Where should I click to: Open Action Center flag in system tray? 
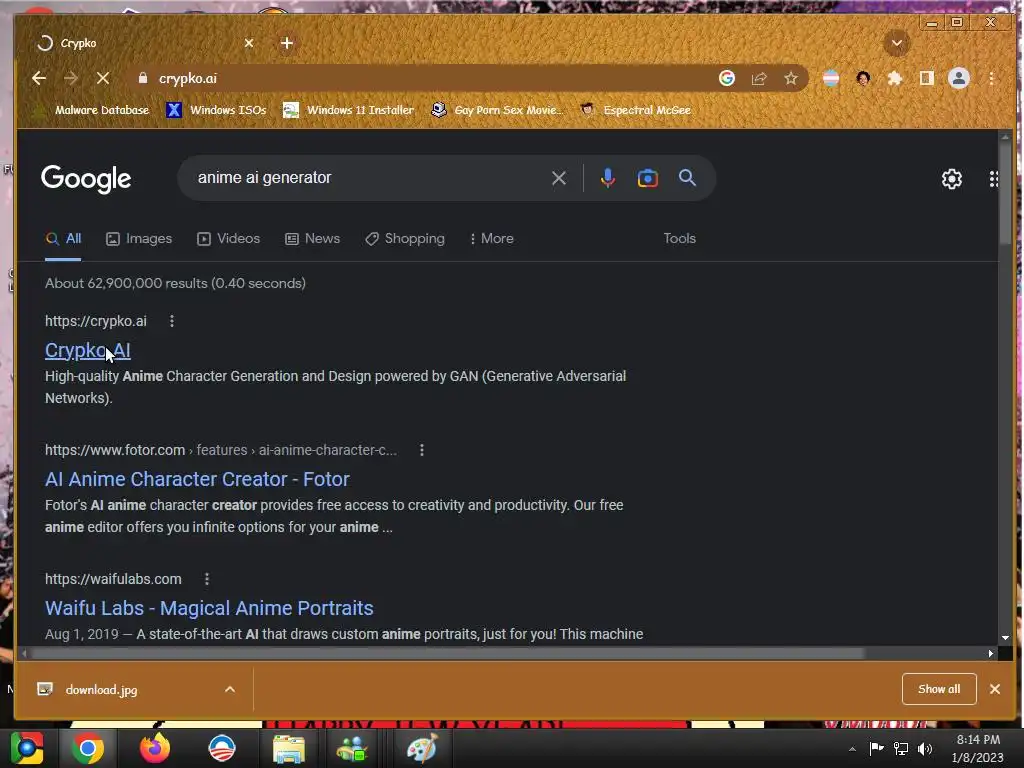point(876,749)
